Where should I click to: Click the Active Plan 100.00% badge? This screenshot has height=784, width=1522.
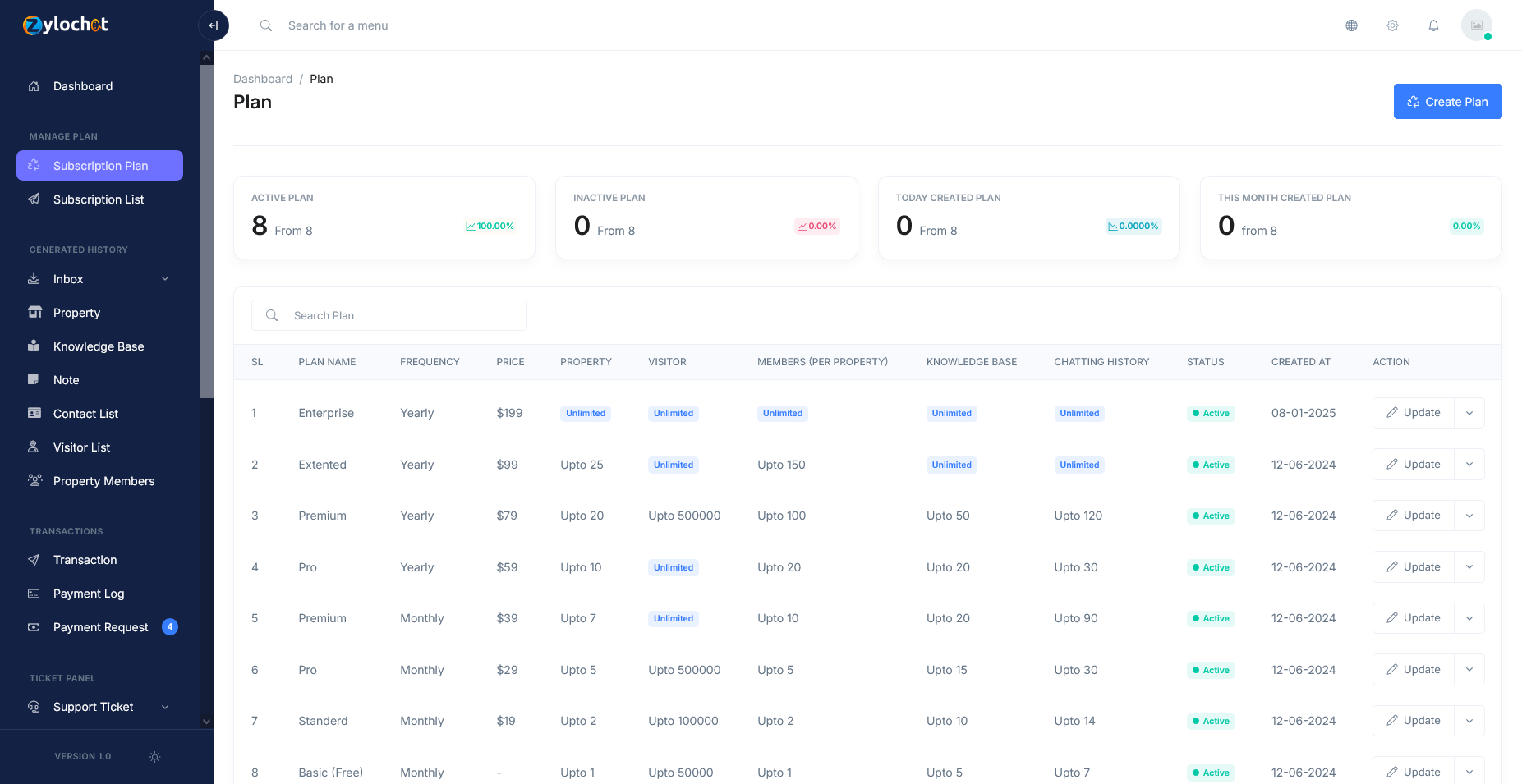(490, 226)
